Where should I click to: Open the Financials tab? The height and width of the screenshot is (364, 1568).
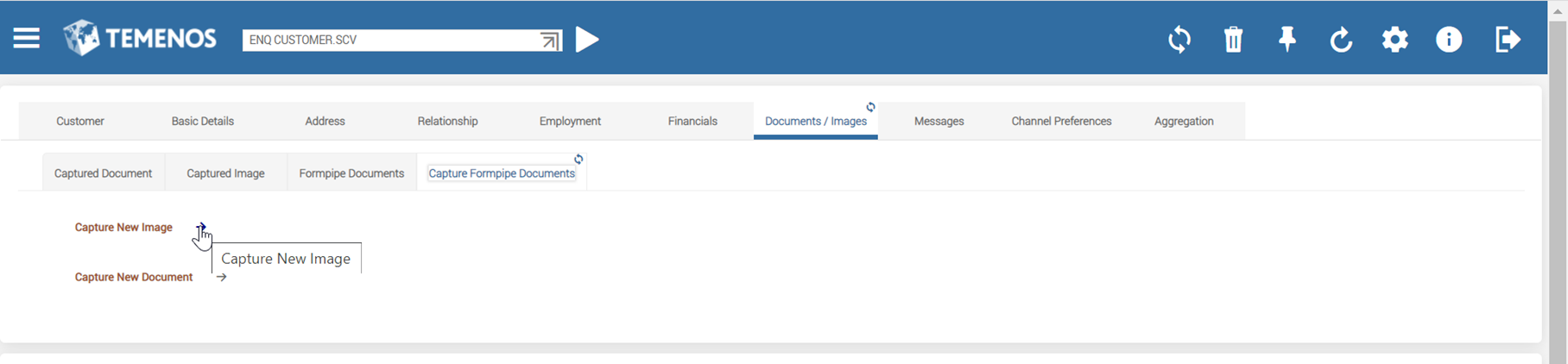[x=692, y=121]
